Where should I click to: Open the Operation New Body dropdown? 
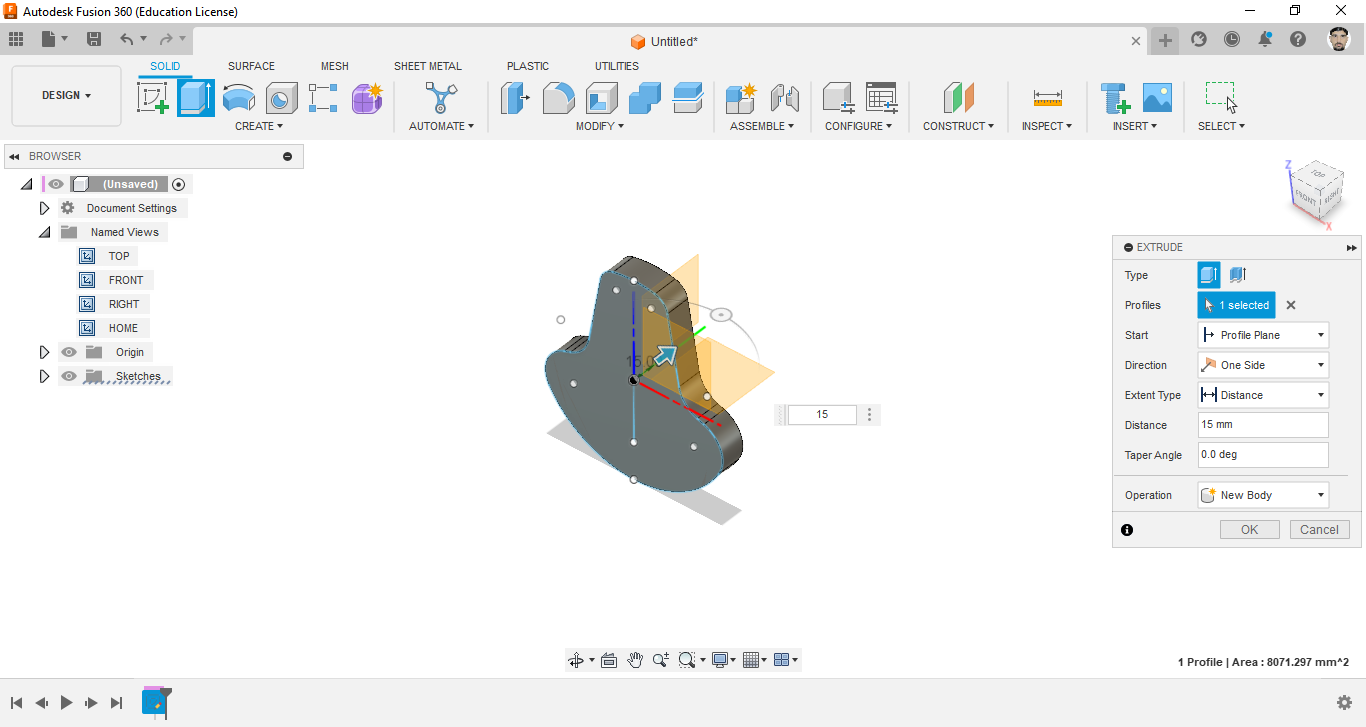(x=1263, y=495)
